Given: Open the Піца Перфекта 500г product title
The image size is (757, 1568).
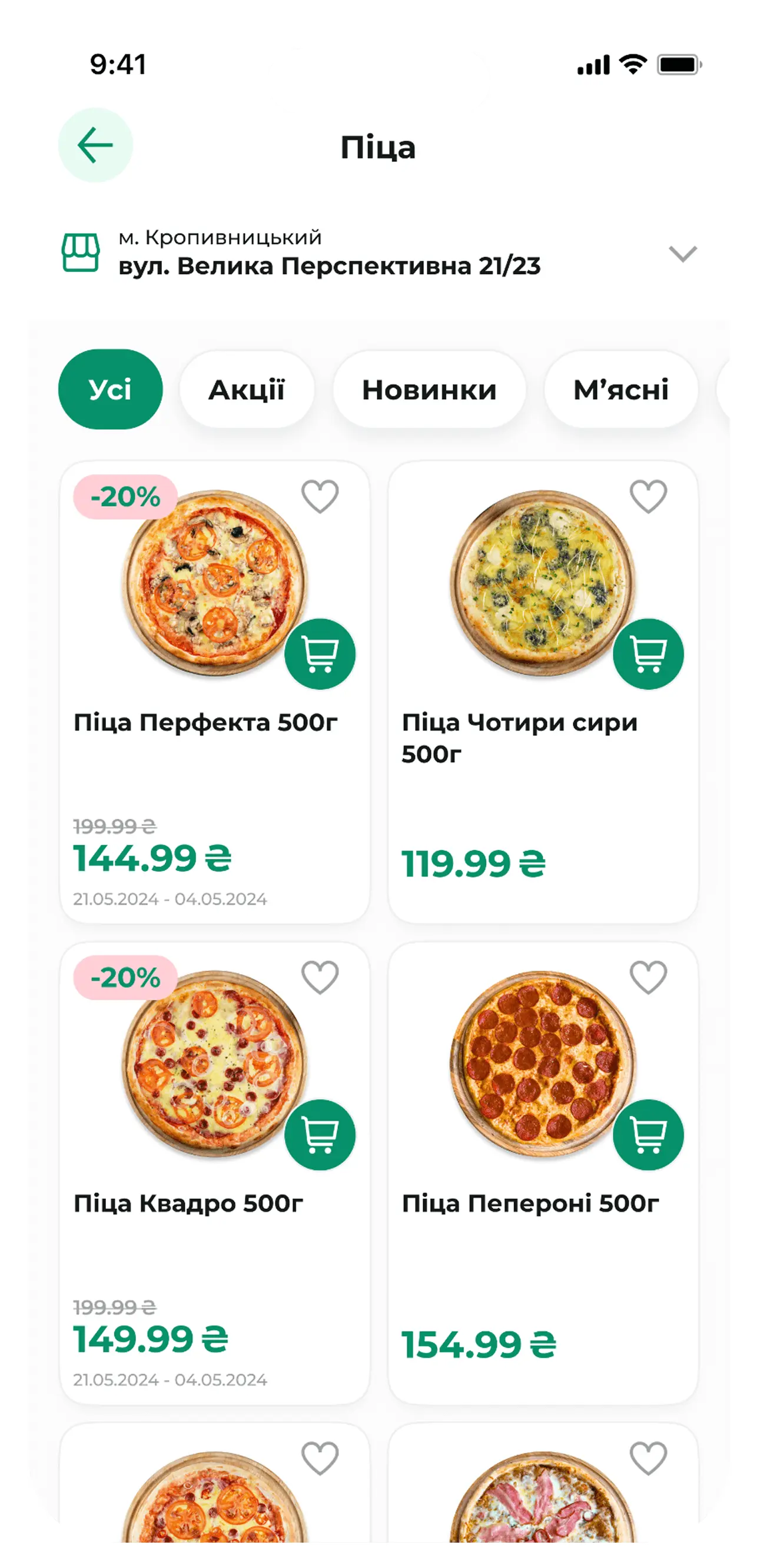Looking at the screenshot, I should click(x=205, y=723).
